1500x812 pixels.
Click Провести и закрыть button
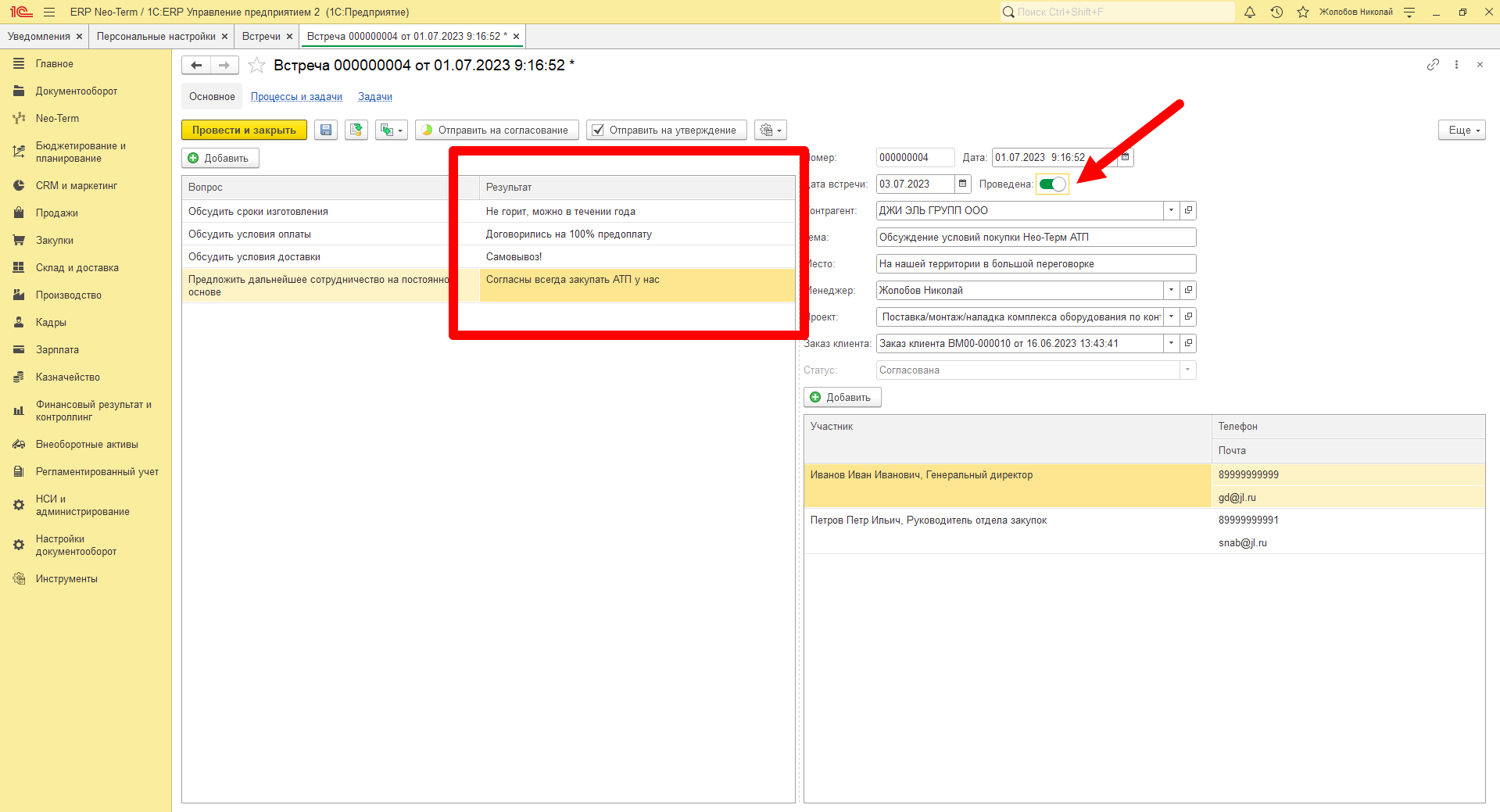click(244, 130)
